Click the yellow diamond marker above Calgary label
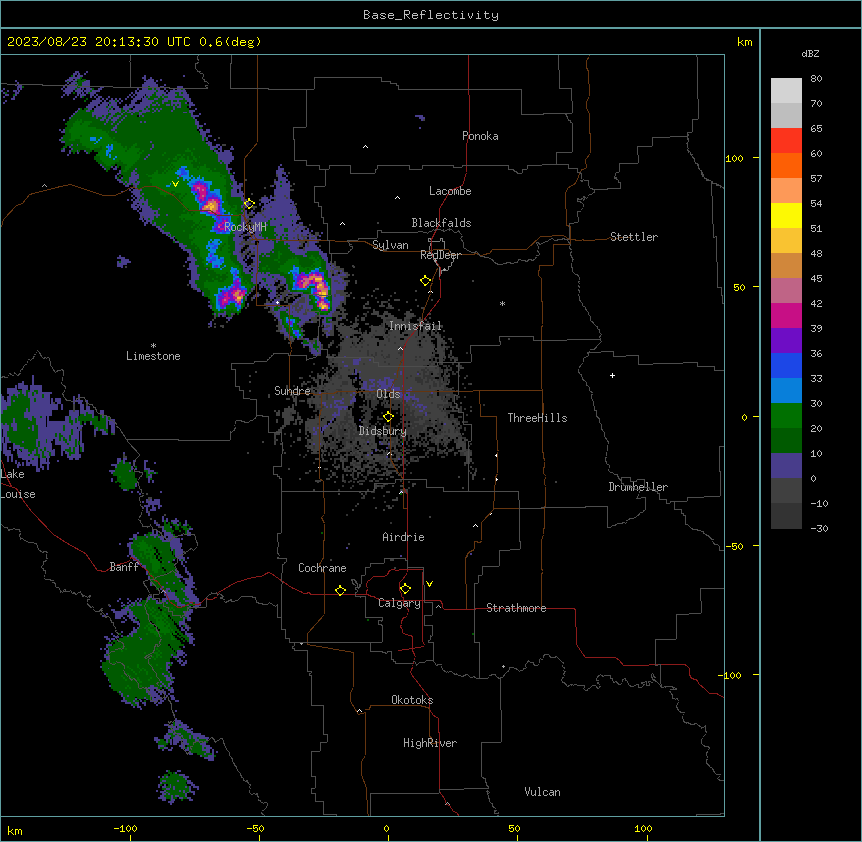Image resolution: width=862 pixels, height=842 pixels. 405,589
